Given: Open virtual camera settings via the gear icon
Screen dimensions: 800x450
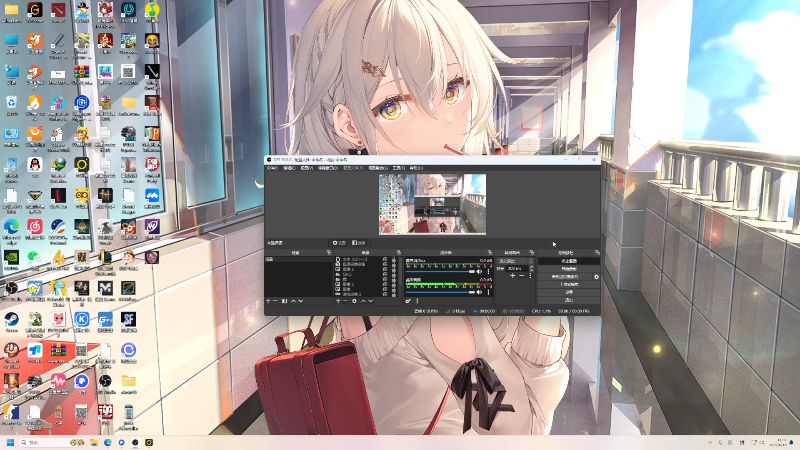Looking at the screenshot, I should pyautogui.click(x=596, y=277).
